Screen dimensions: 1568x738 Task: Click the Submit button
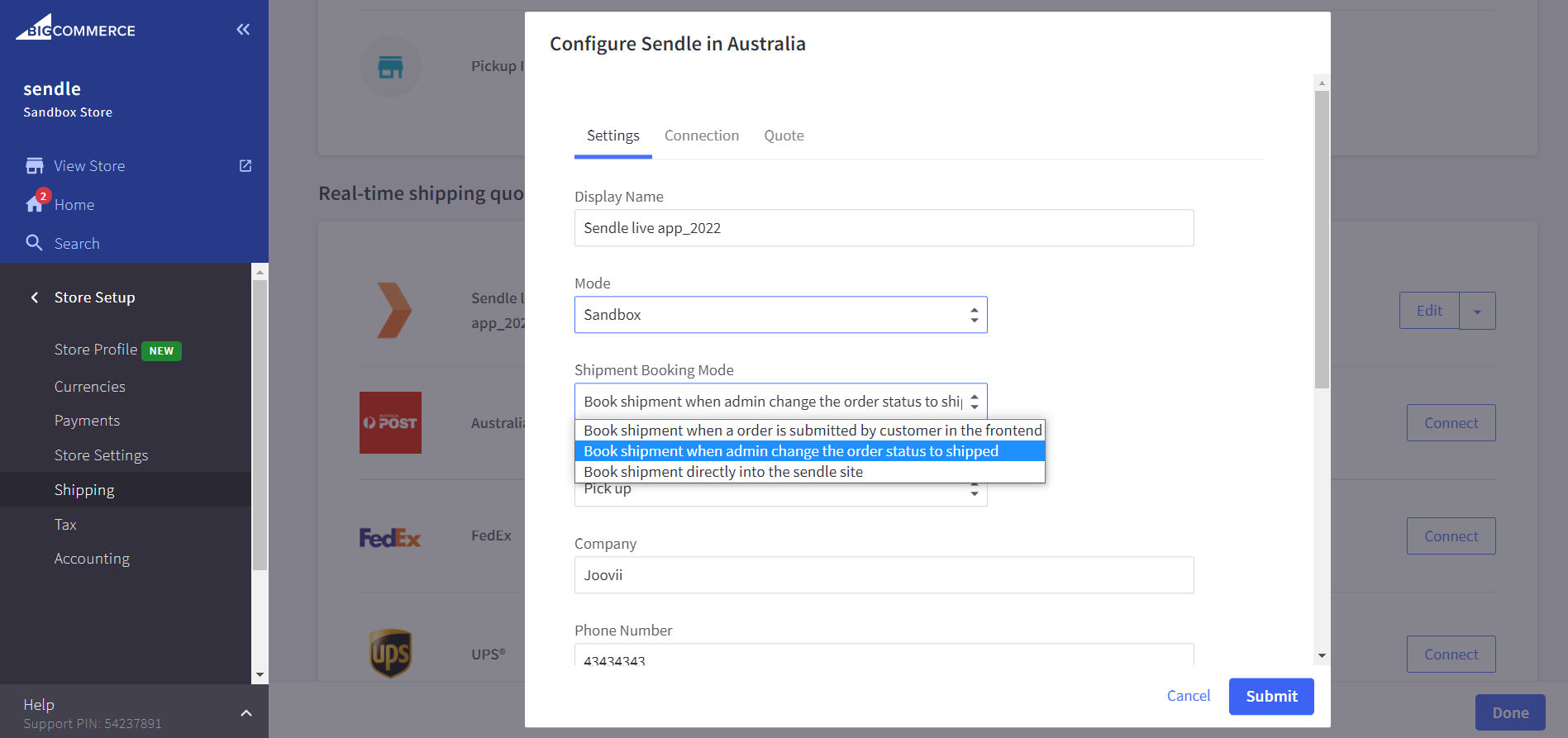(x=1270, y=697)
